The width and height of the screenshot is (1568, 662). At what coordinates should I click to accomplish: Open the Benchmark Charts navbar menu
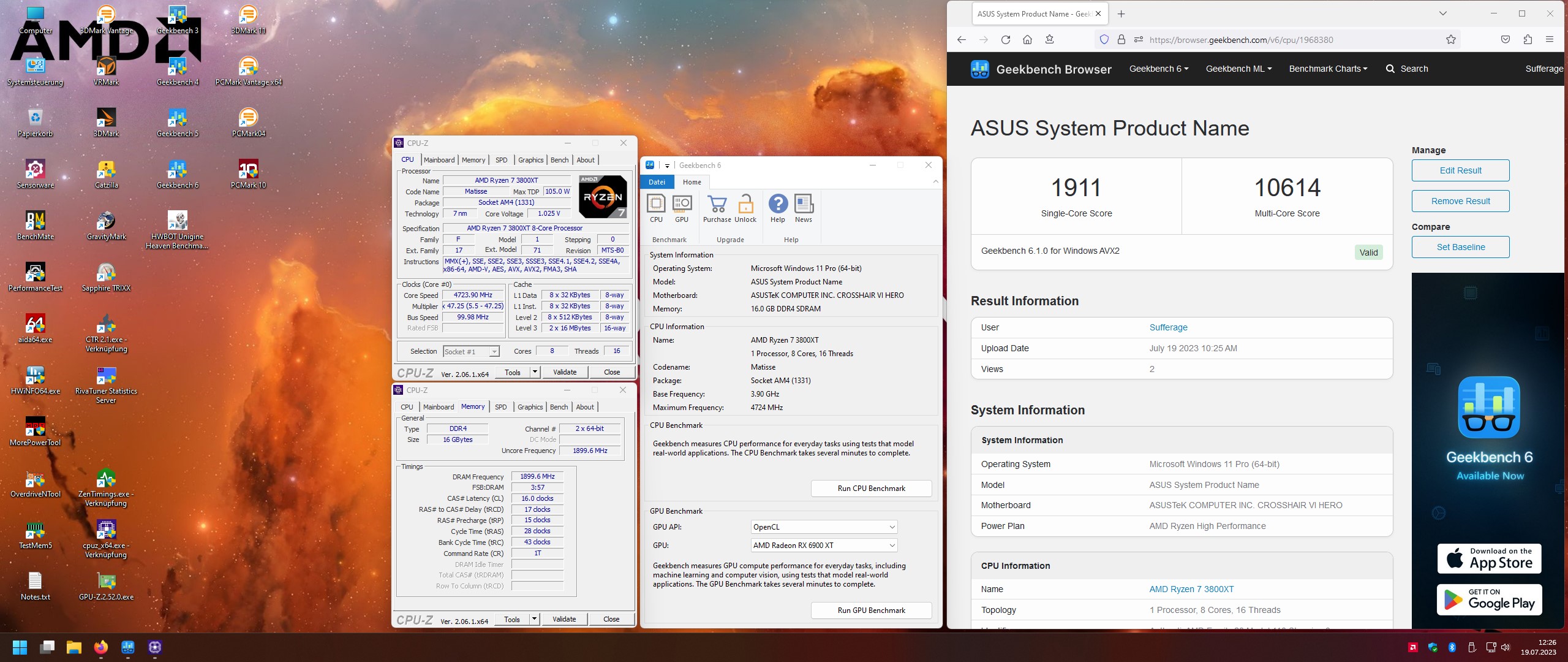click(x=1328, y=69)
